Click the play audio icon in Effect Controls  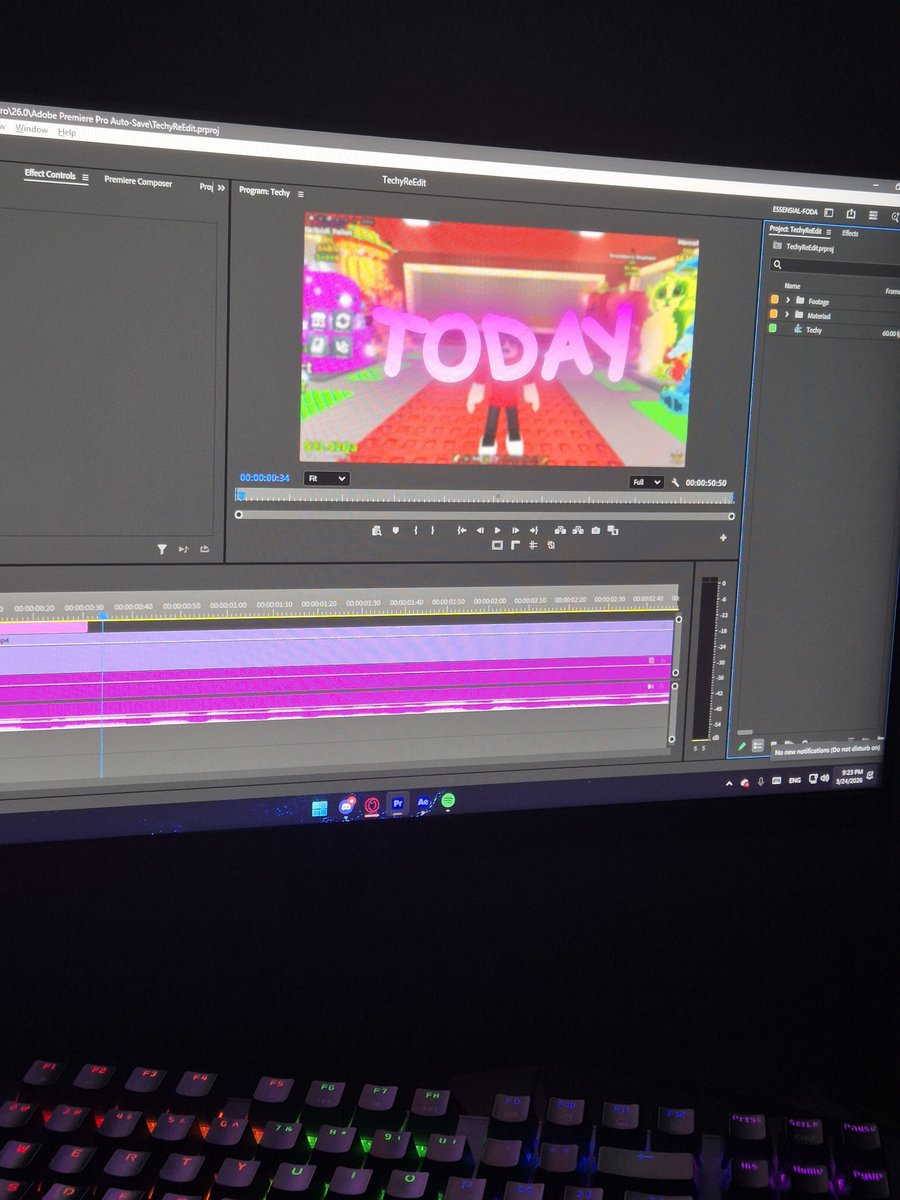184,549
